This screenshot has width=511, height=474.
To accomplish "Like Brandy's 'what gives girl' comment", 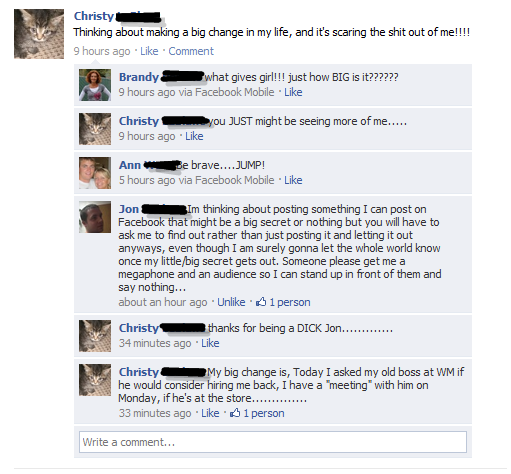I will pyautogui.click(x=293, y=92).
